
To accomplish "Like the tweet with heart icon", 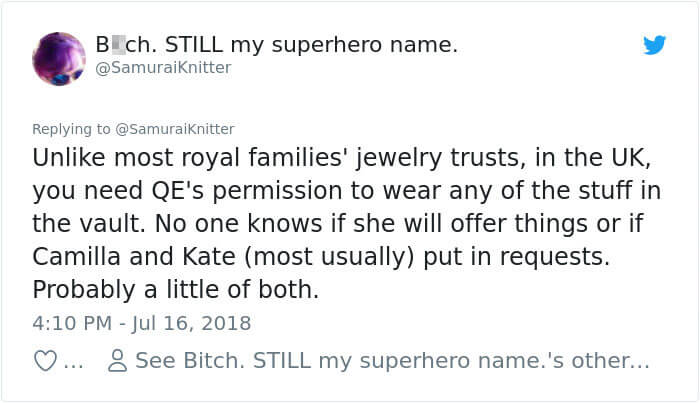I will pyautogui.click(x=46, y=361).
